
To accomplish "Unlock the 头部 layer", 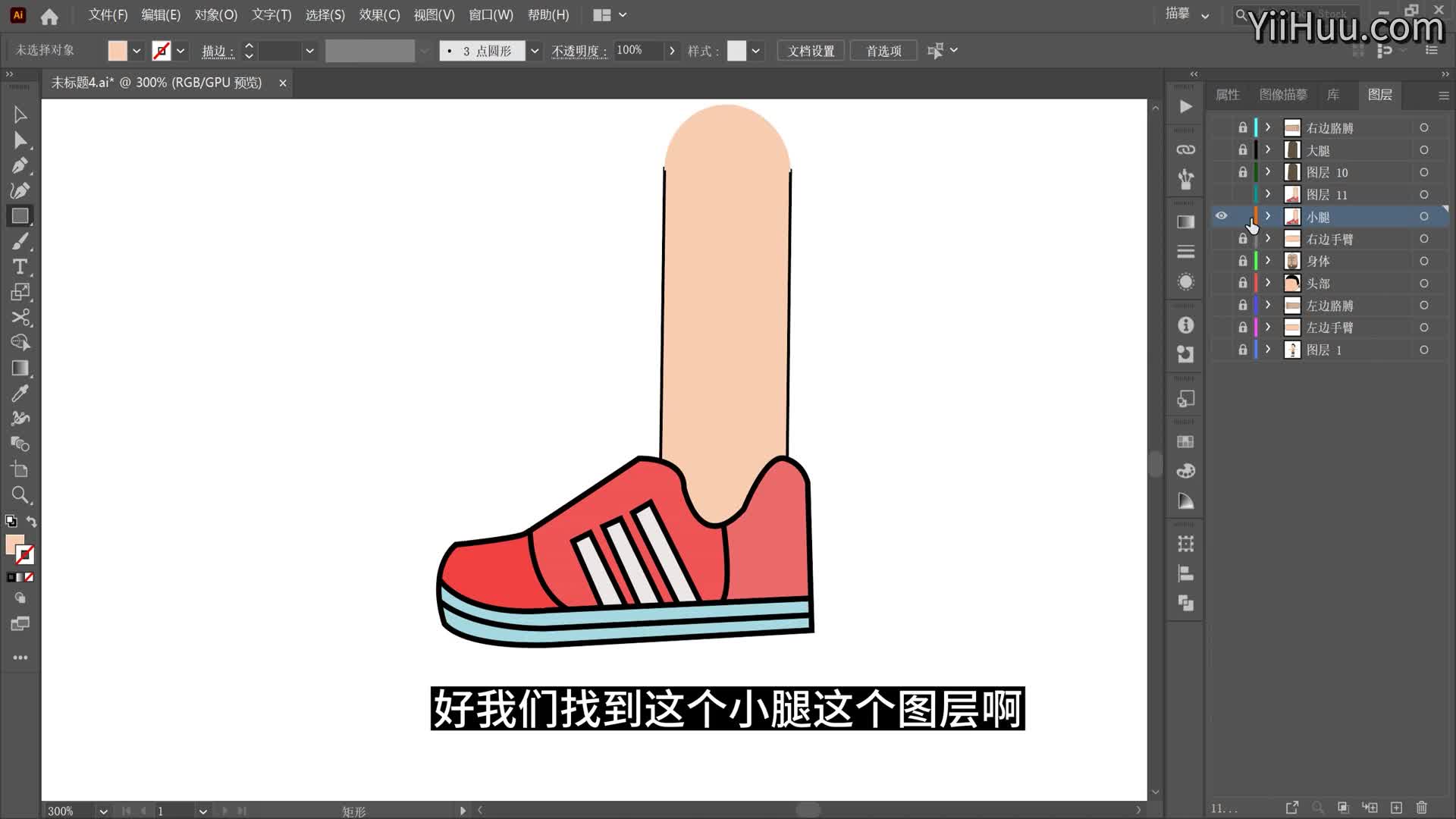I will [1242, 283].
